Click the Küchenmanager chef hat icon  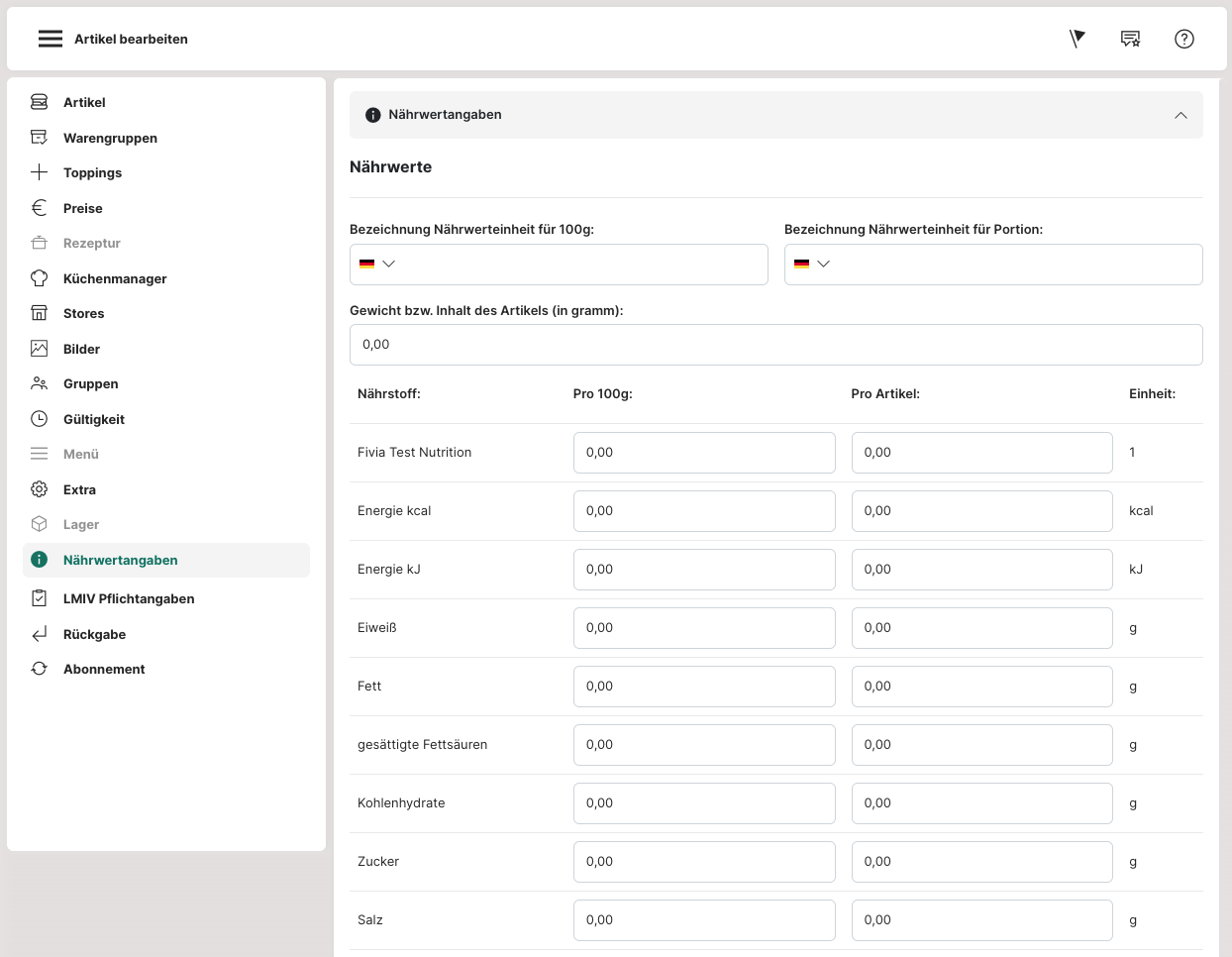40,278
